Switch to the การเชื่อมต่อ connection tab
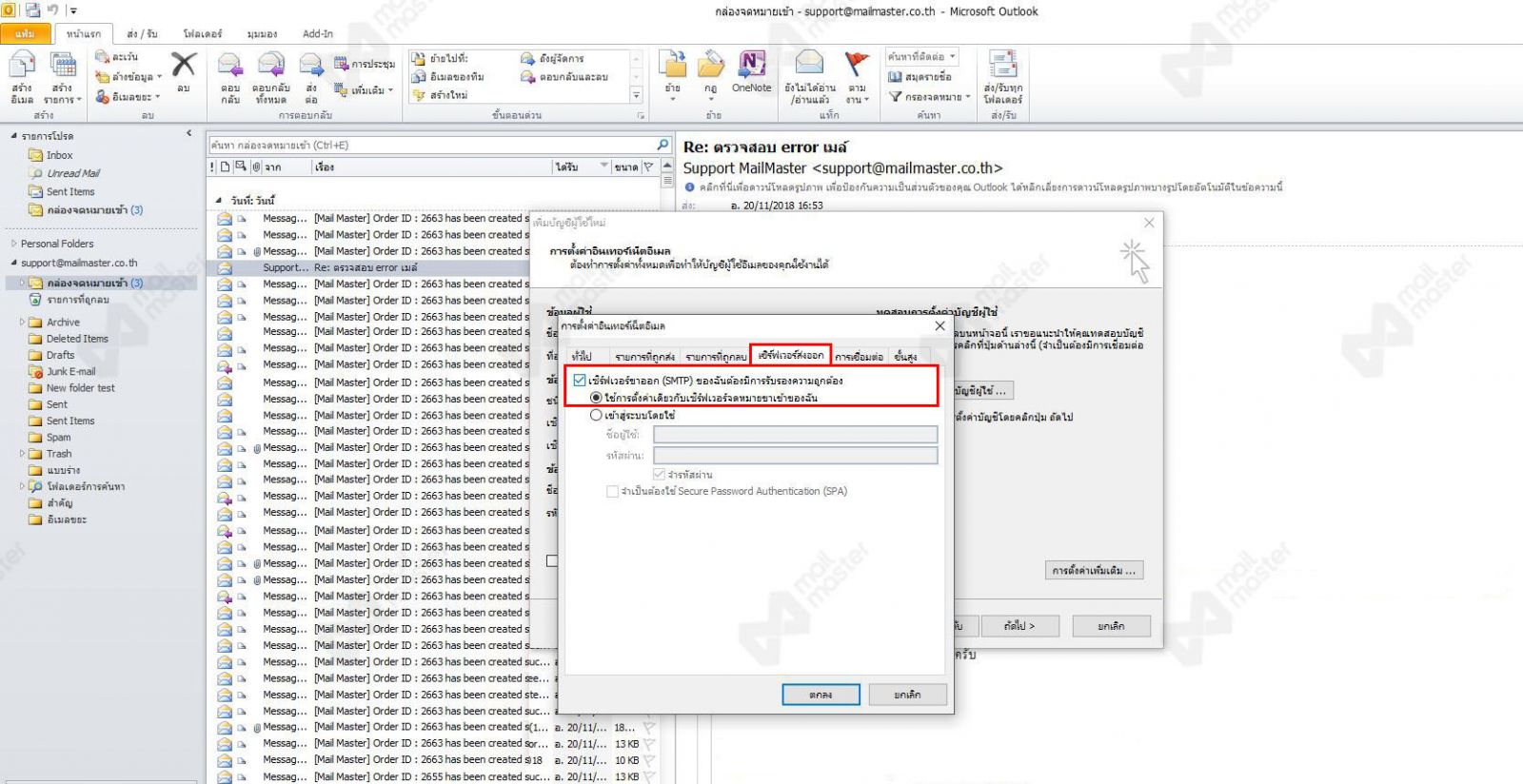The width and height of the screenshot is (1523, 784). [x=859, y=357]
